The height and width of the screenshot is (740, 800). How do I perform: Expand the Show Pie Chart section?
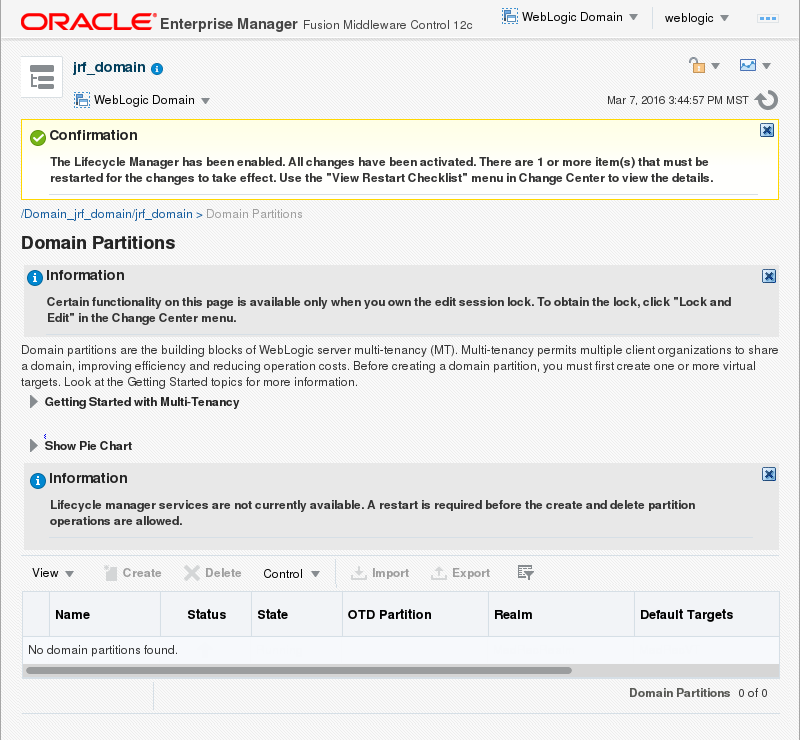click(x=34, y=446)
